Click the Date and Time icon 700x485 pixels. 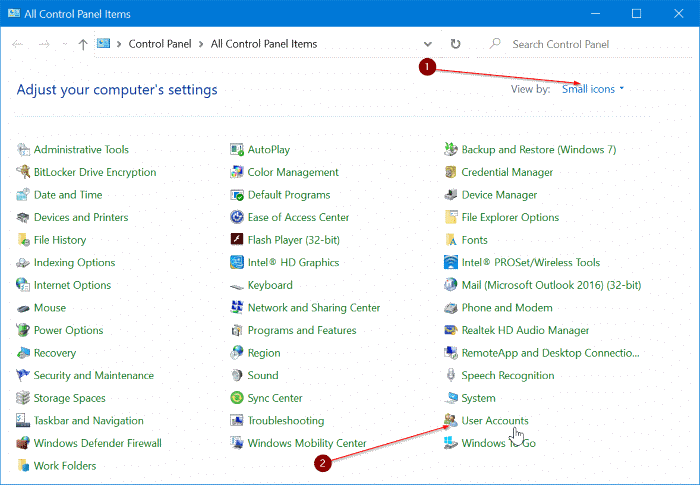23,195
